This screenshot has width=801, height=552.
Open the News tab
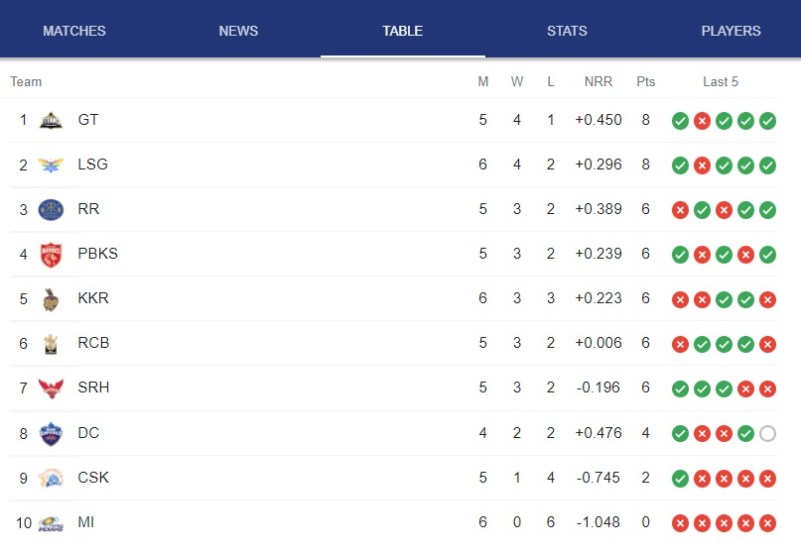(x=238, y=31)
